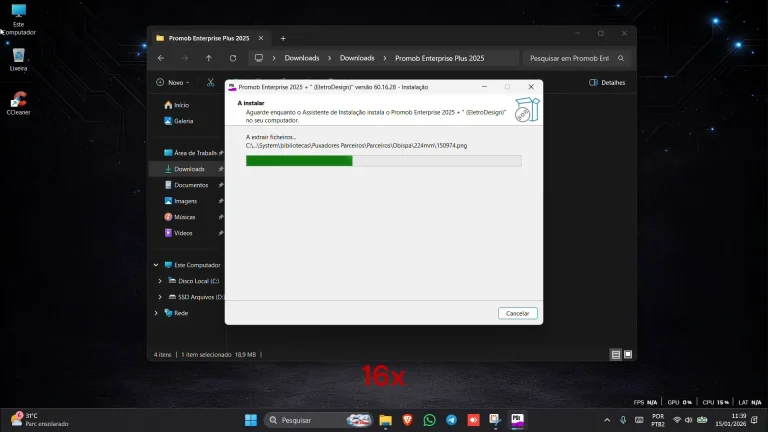
Task: Switch Explorer to large thumbnails view
Action: pos(628,354)
